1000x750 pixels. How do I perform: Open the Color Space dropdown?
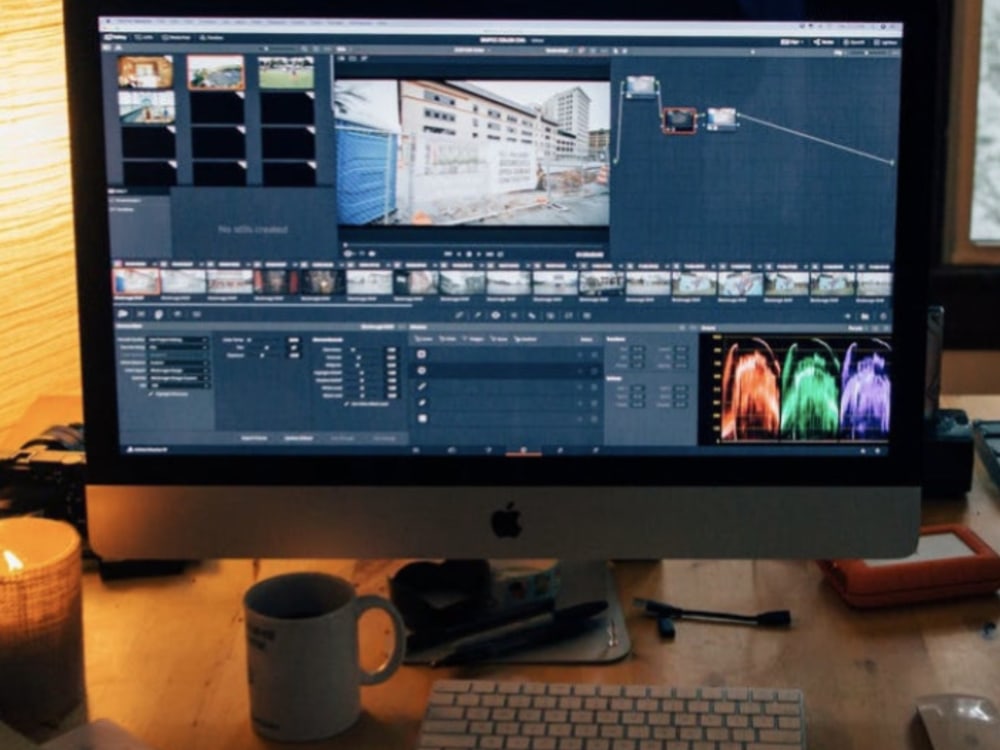pos(176,372)
